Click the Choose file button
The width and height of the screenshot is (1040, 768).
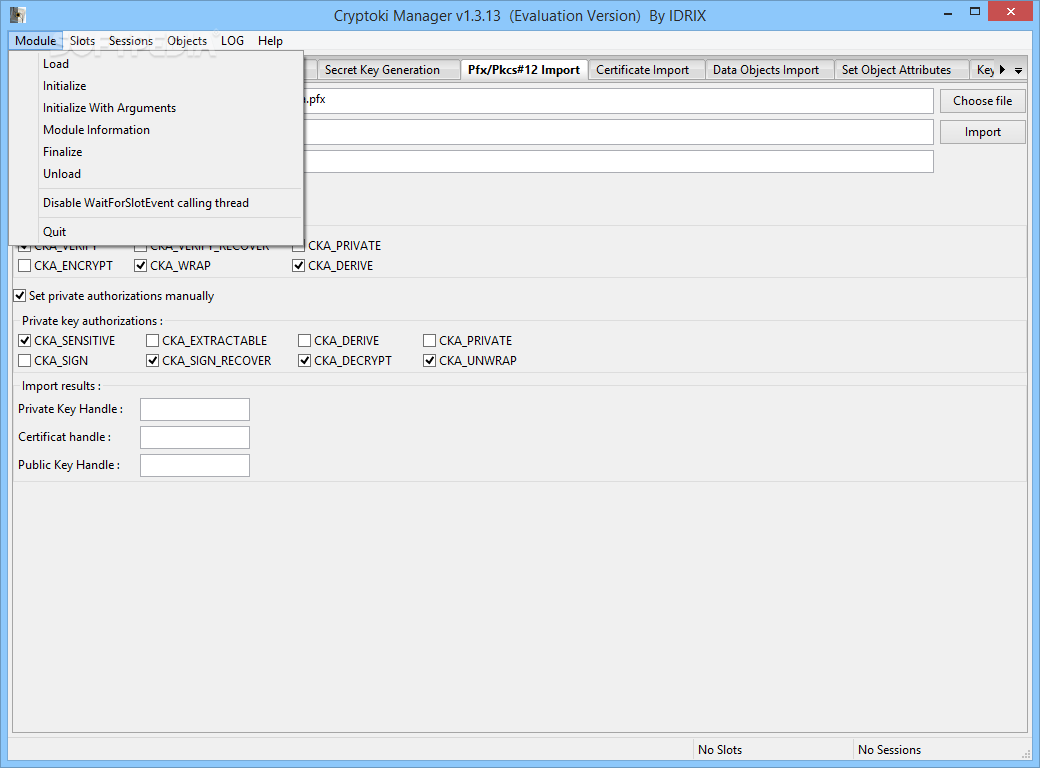pos(982,101)
